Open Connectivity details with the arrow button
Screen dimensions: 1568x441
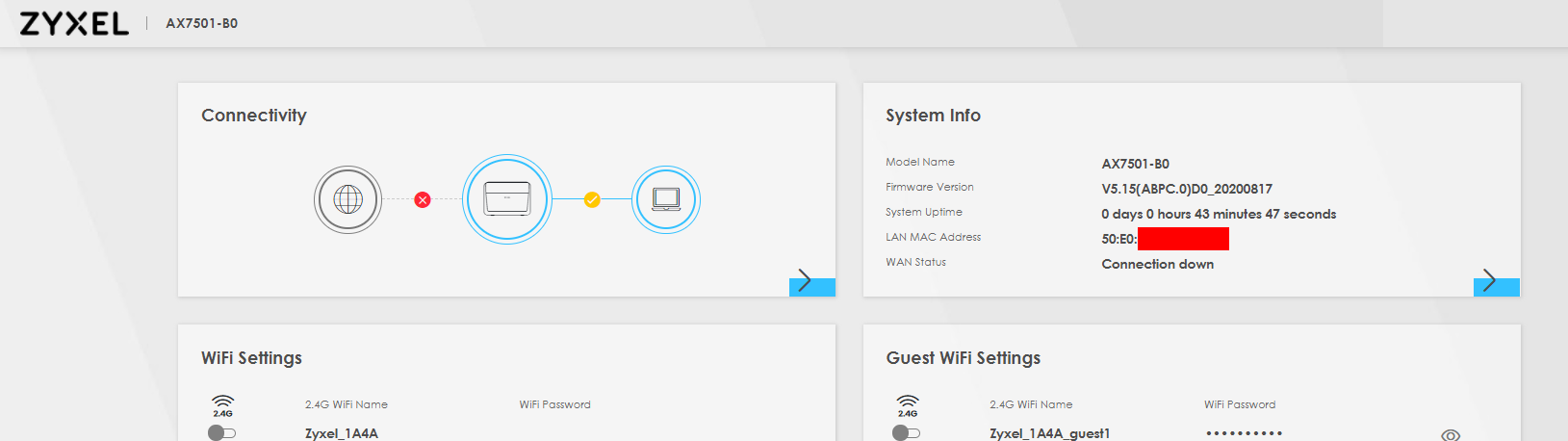812,283
